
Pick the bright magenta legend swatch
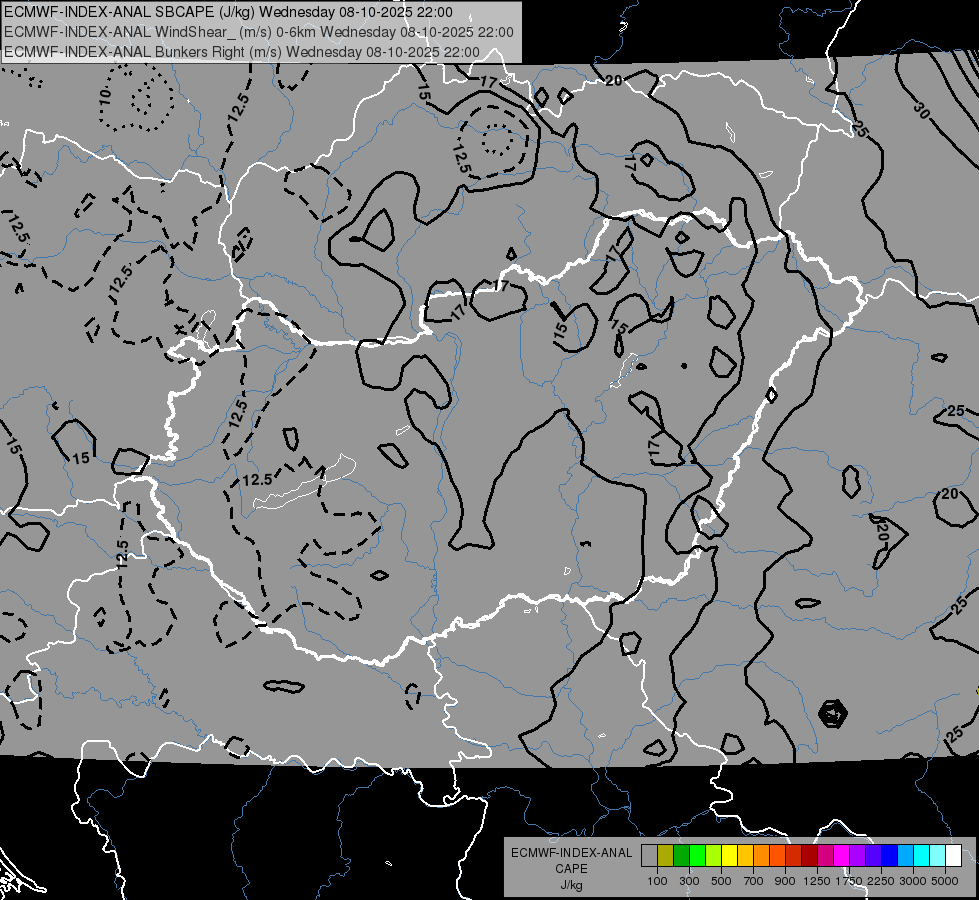842,855
